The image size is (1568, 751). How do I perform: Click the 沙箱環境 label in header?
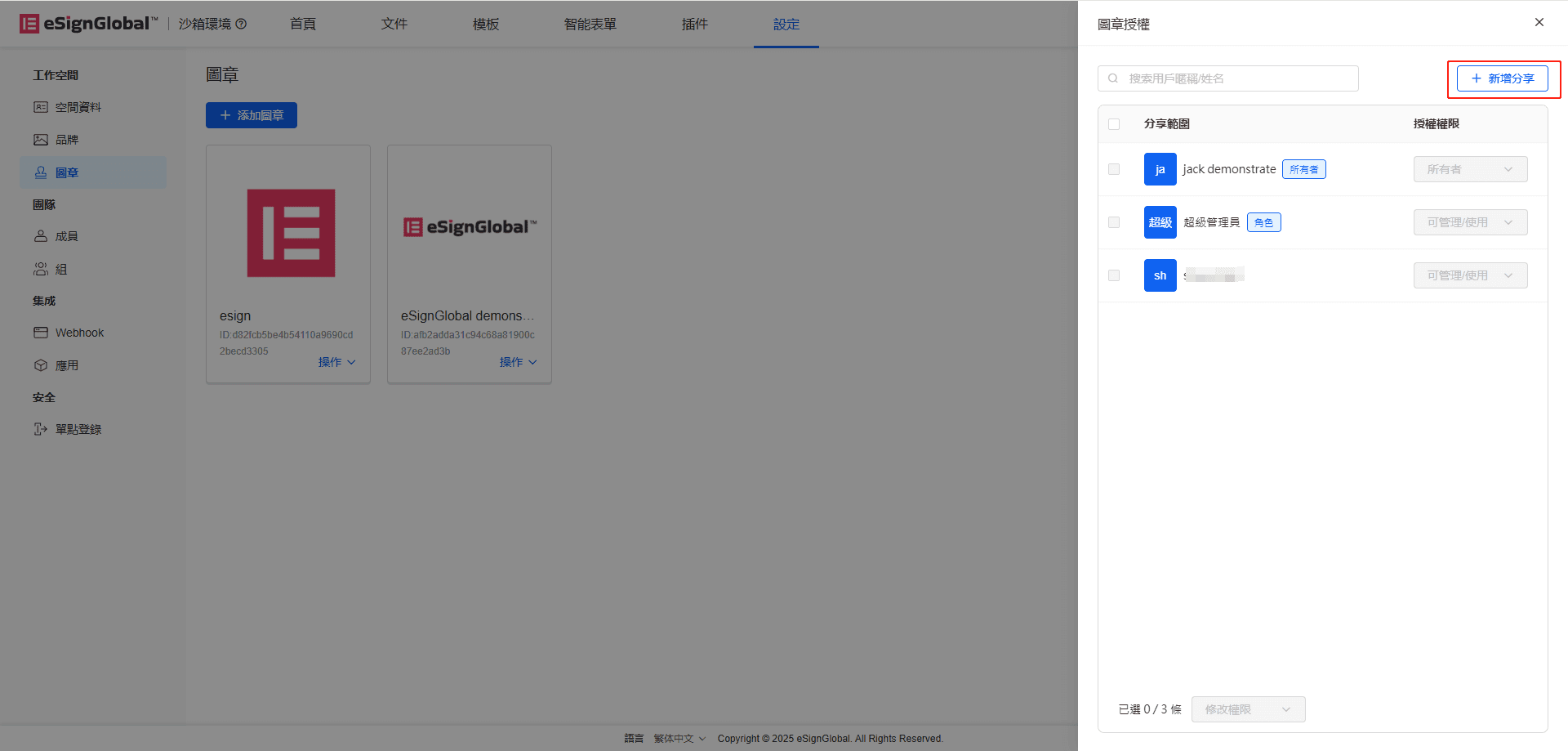pos(205,24)
